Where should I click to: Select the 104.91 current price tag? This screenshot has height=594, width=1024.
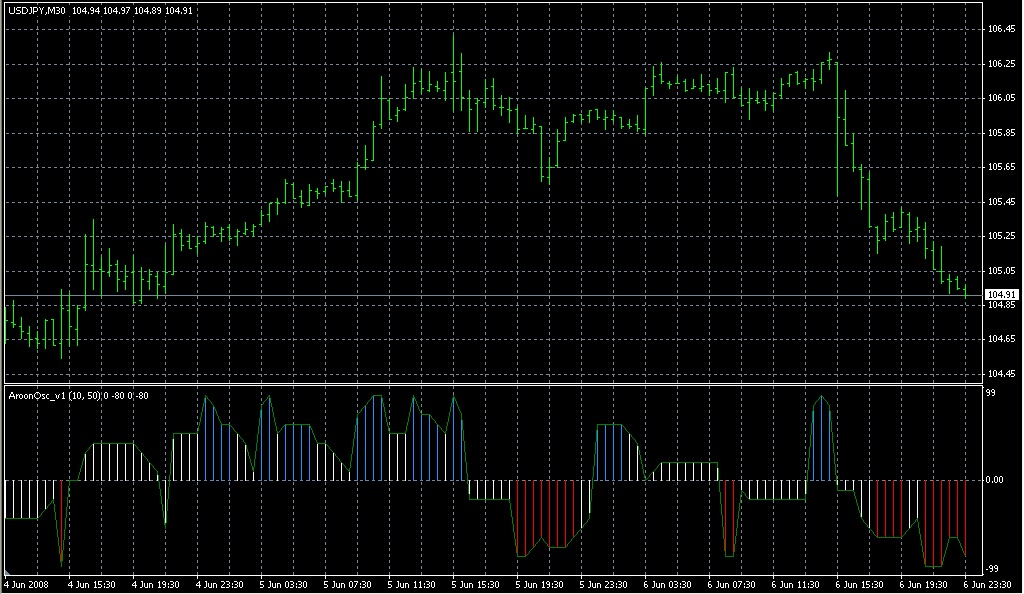click(1002, 295)
